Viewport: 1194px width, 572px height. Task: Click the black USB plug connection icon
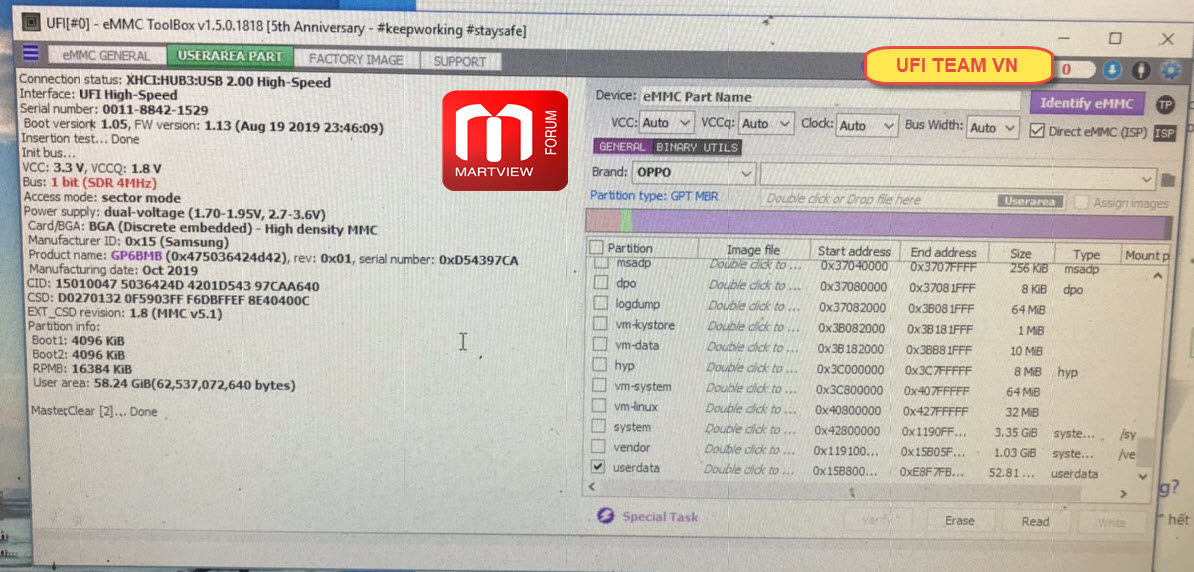point(1141,69)
